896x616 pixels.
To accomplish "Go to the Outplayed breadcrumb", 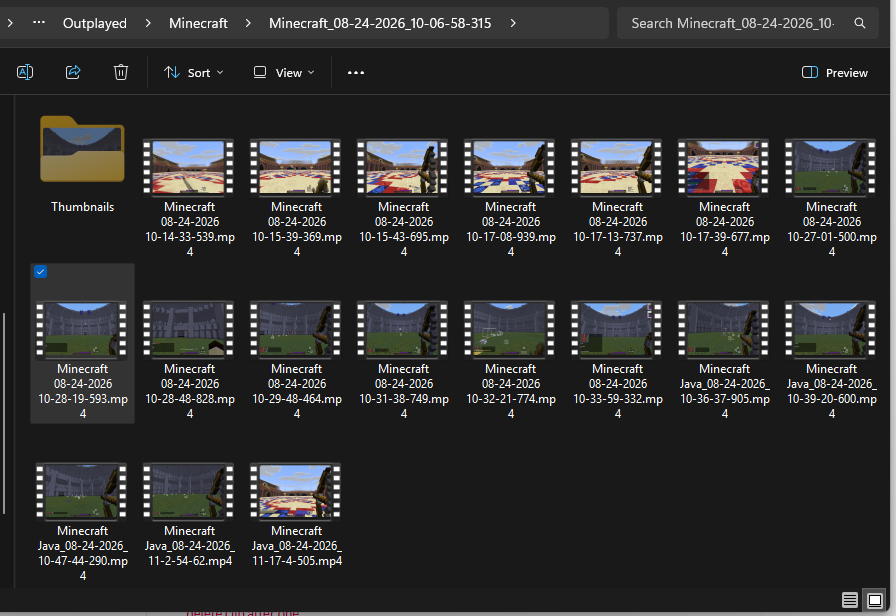I will click(95, 23).
